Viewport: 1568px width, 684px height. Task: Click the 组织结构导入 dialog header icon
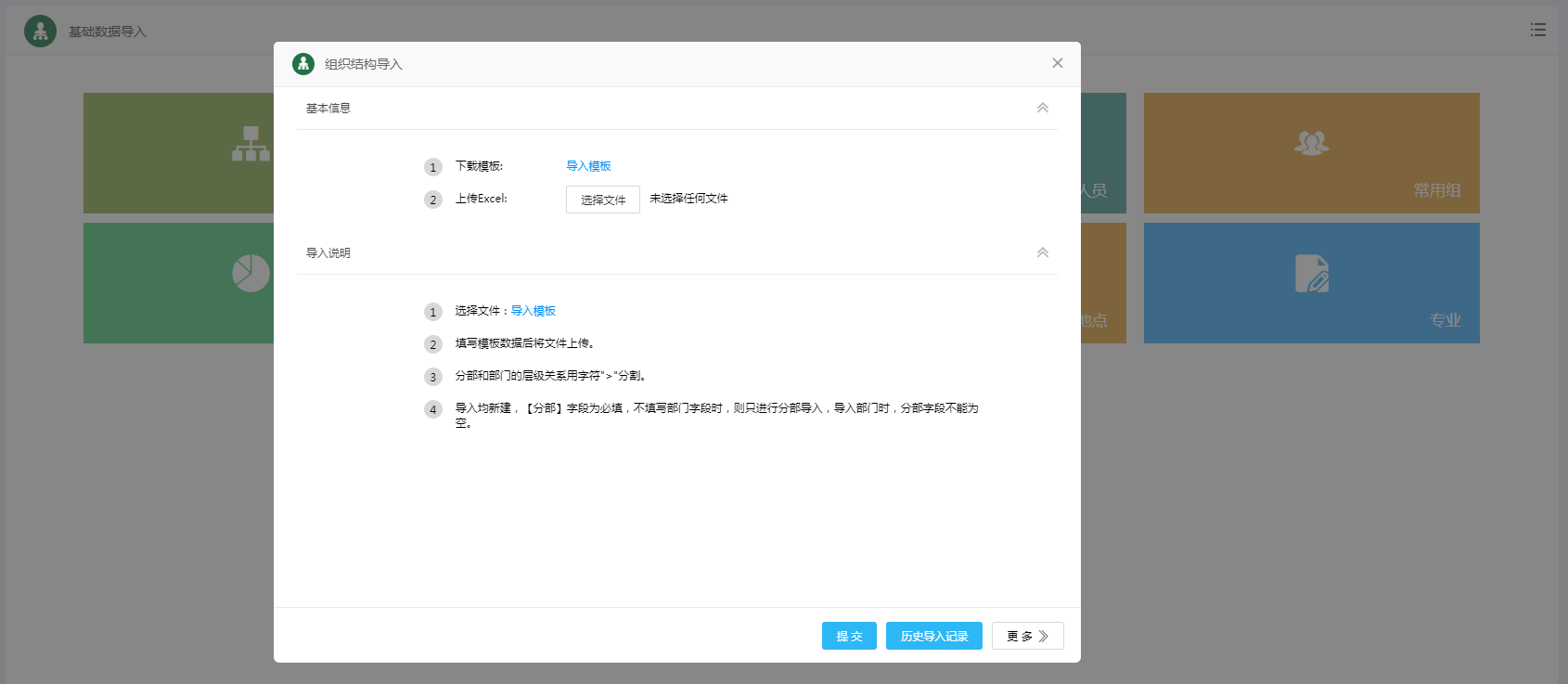pos(303,64)
